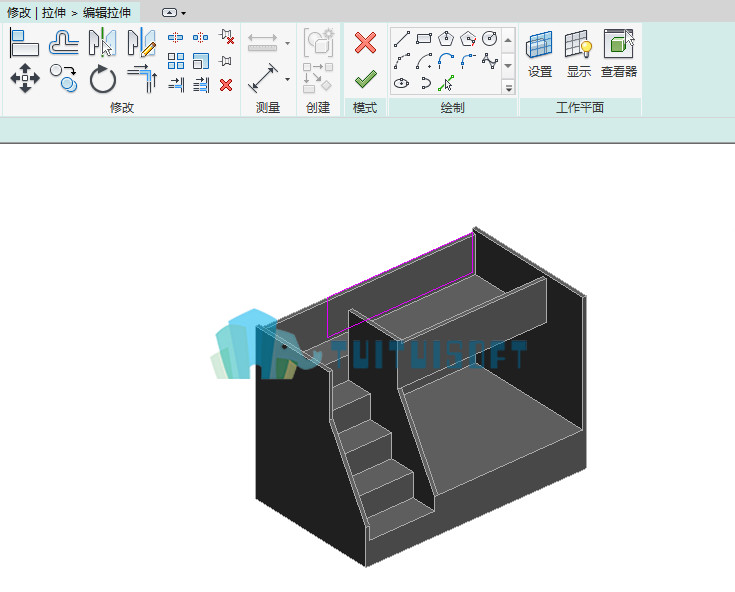Viewport: 735px width, 592px height.
Task: Open the ribbon display options dropdown arrow
Action: [x=184, y=13]
